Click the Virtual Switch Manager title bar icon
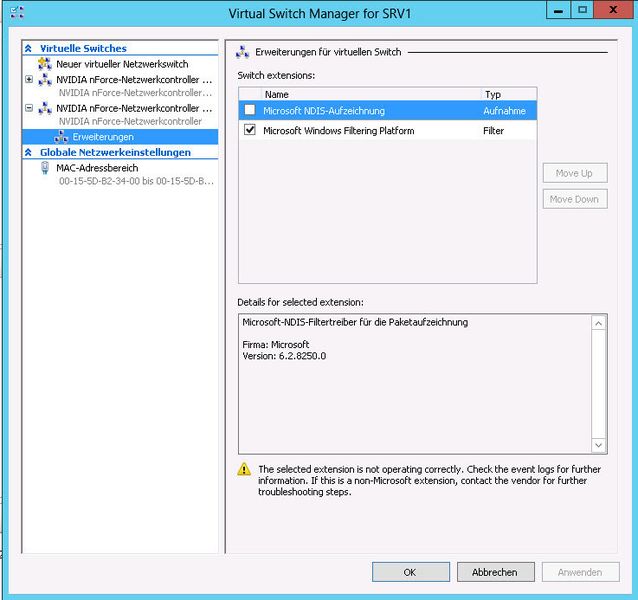This screenshot has height=600, width=638. [x=16, y=13]
